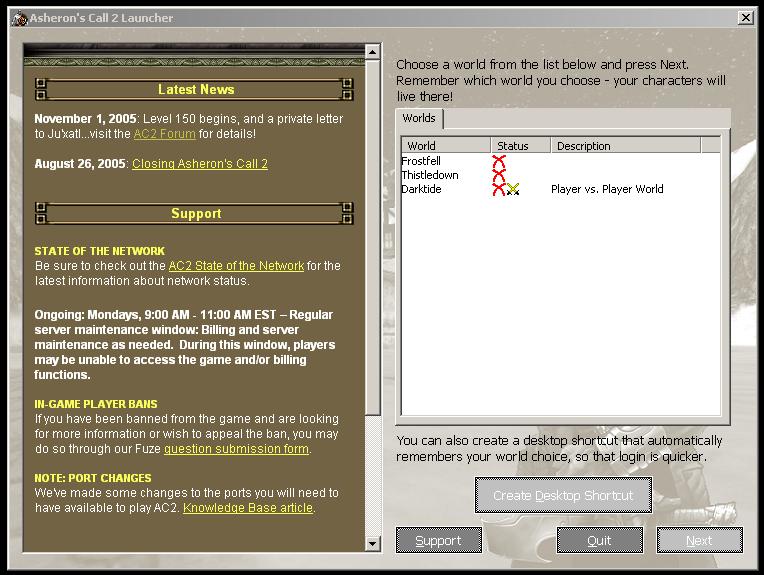The width and height of the screenshot is (764, 575).
Task: Open the Closing Asheron's Call 2 link
Action: [200, 164]
